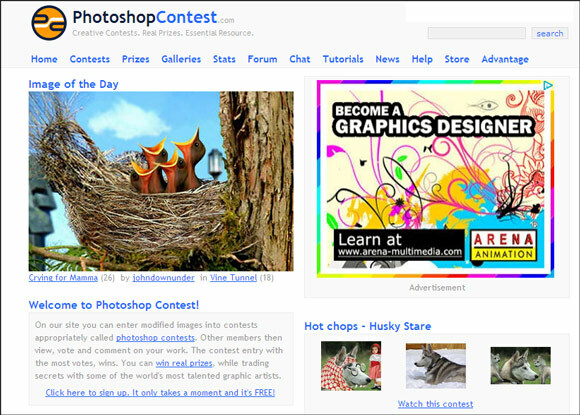
Task: Open the Advantage menu item
Action: (x=505, y=60)
